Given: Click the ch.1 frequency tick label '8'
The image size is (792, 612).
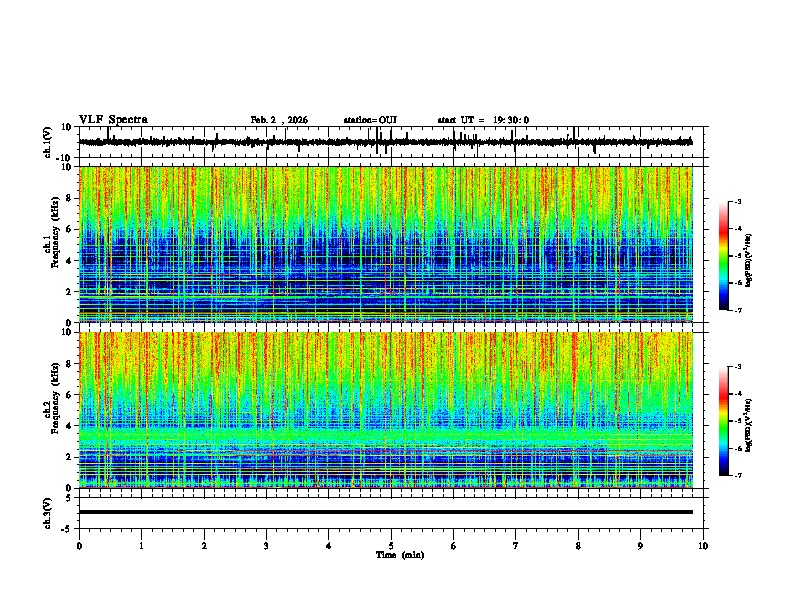Looking at the screenshot, I should [x=70, y=198].
